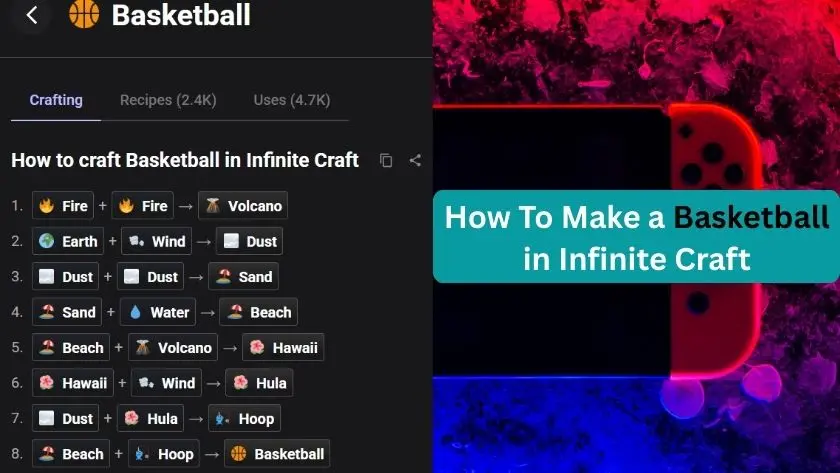Click the Wind chip in step 6
The width and height of the screenshot is (840, 473).
[x=167, y=382]
